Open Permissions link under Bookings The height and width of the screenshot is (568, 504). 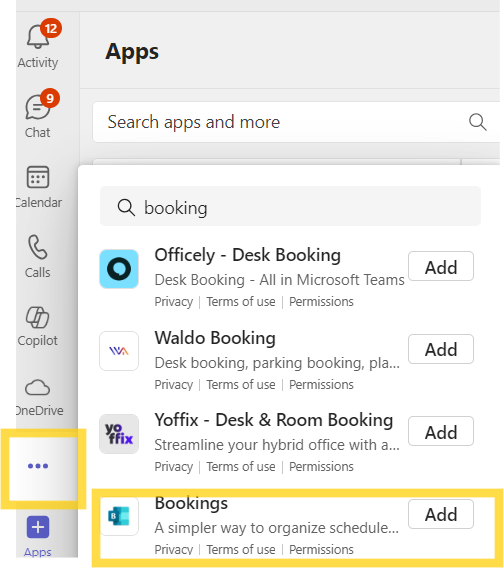321,550
